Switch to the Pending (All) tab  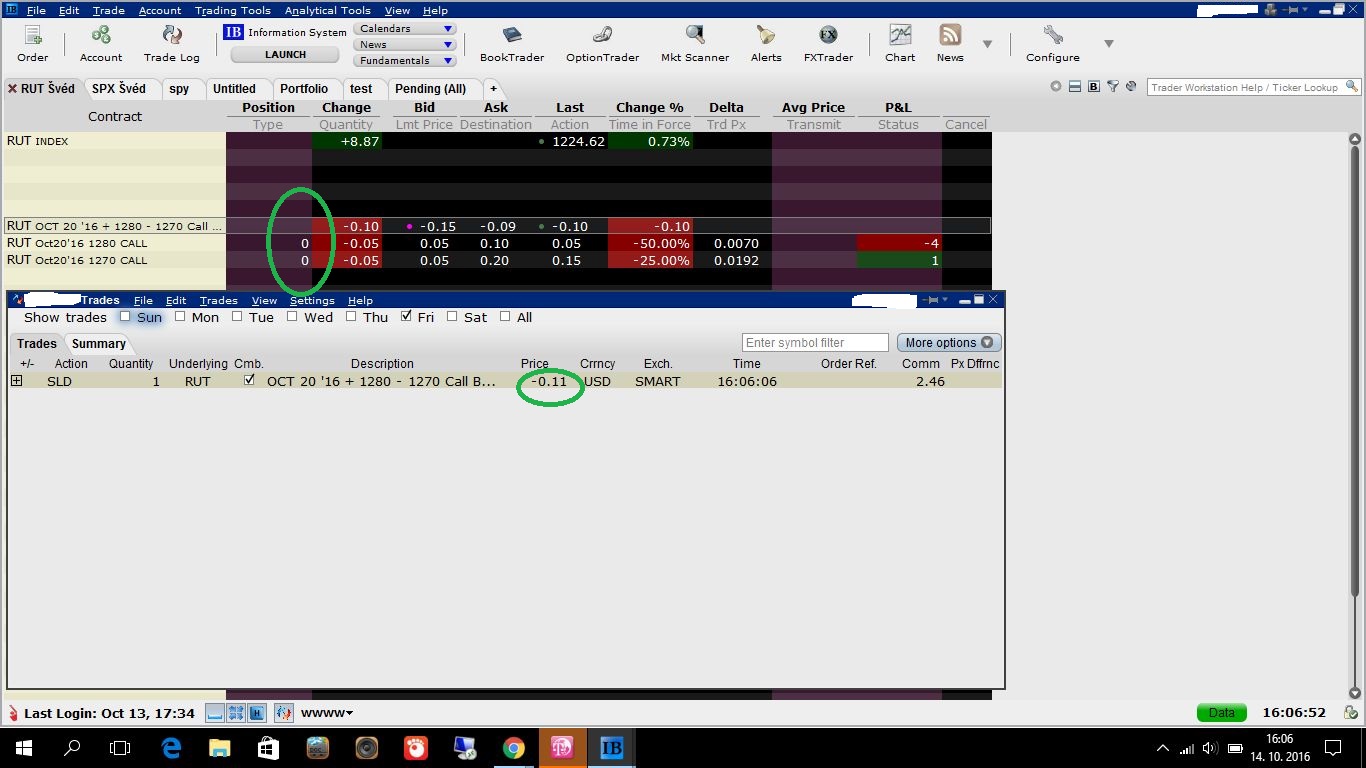pyautogui.click(x=430, y=88)
